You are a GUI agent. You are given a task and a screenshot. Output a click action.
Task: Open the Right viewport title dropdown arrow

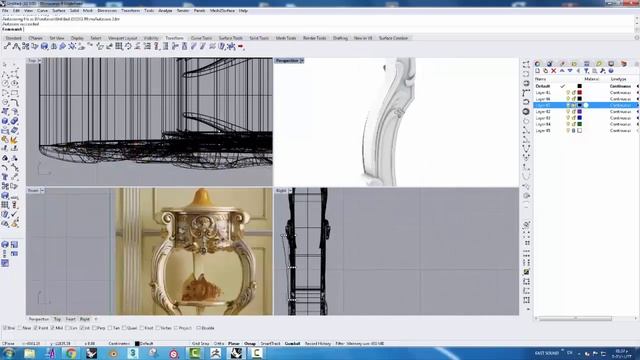[x=290, y=191]
